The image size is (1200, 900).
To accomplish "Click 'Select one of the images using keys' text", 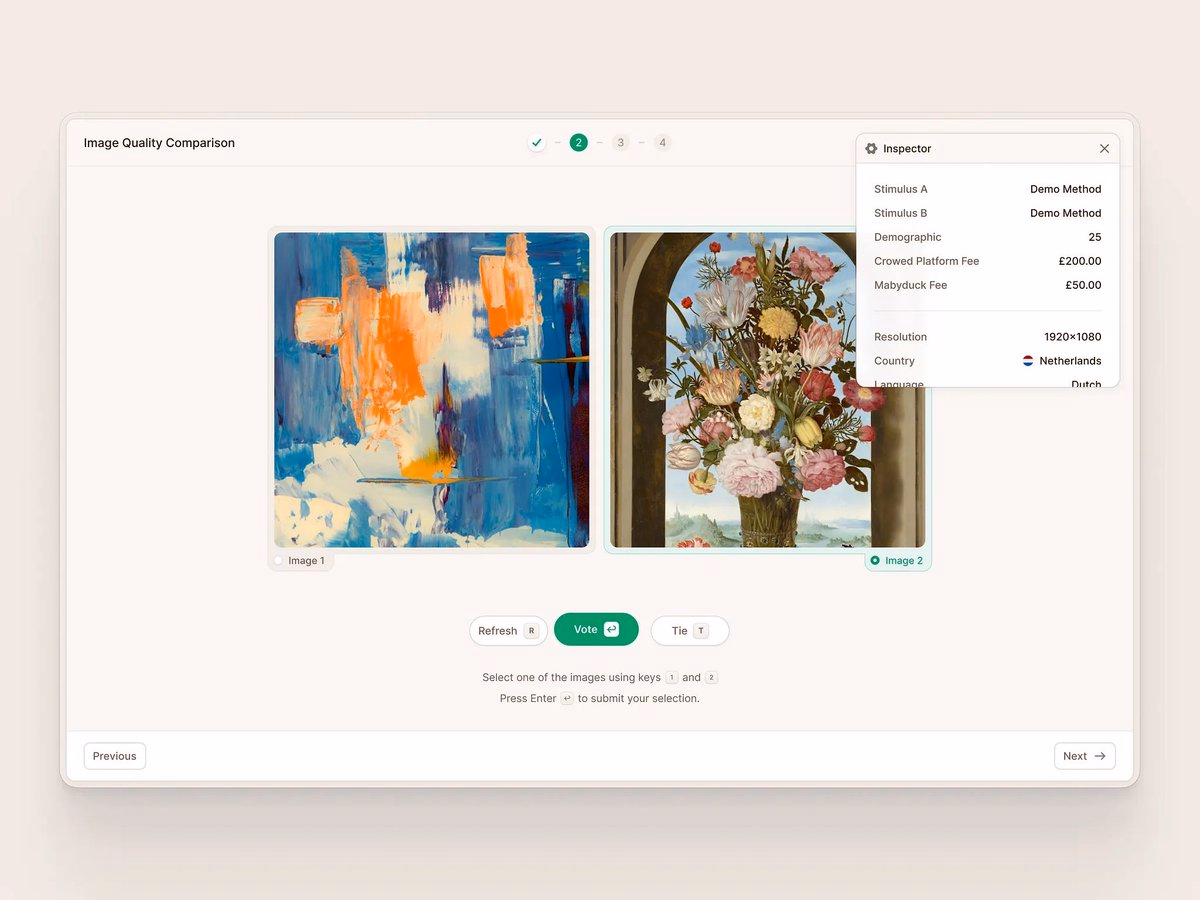I will tap(571, 678).
